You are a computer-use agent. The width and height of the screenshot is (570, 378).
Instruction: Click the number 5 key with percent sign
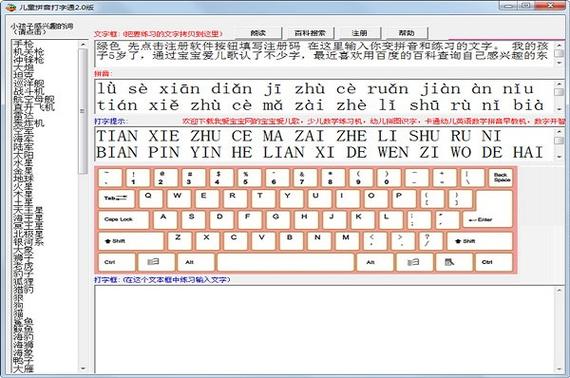tap(249, 178)
